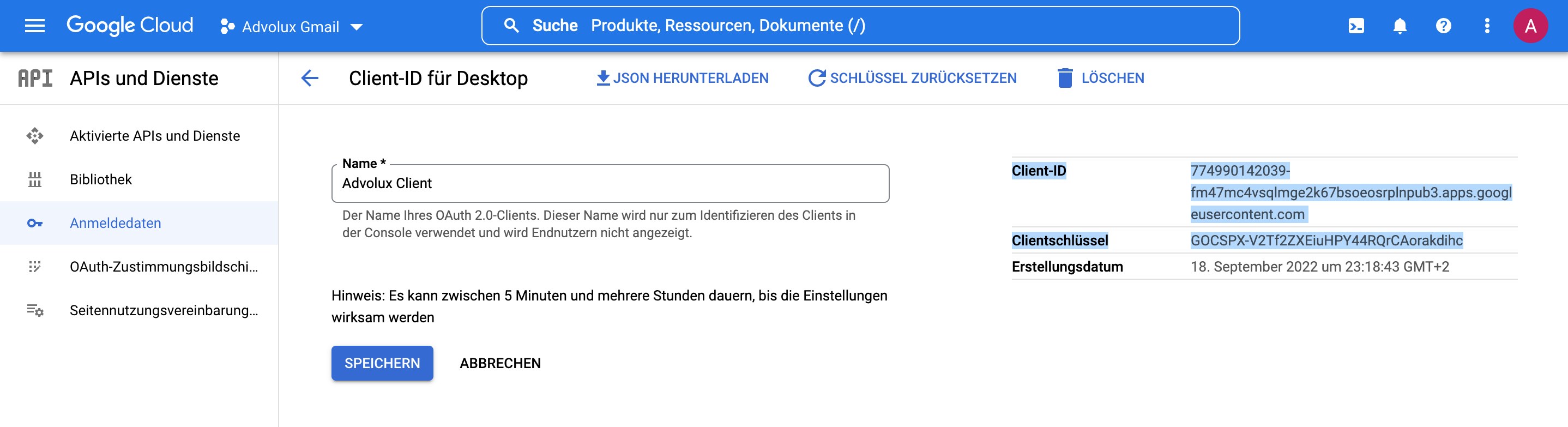
Task: Click the Aktivierte APIs und Dienste icon
Action: (35, 136)
